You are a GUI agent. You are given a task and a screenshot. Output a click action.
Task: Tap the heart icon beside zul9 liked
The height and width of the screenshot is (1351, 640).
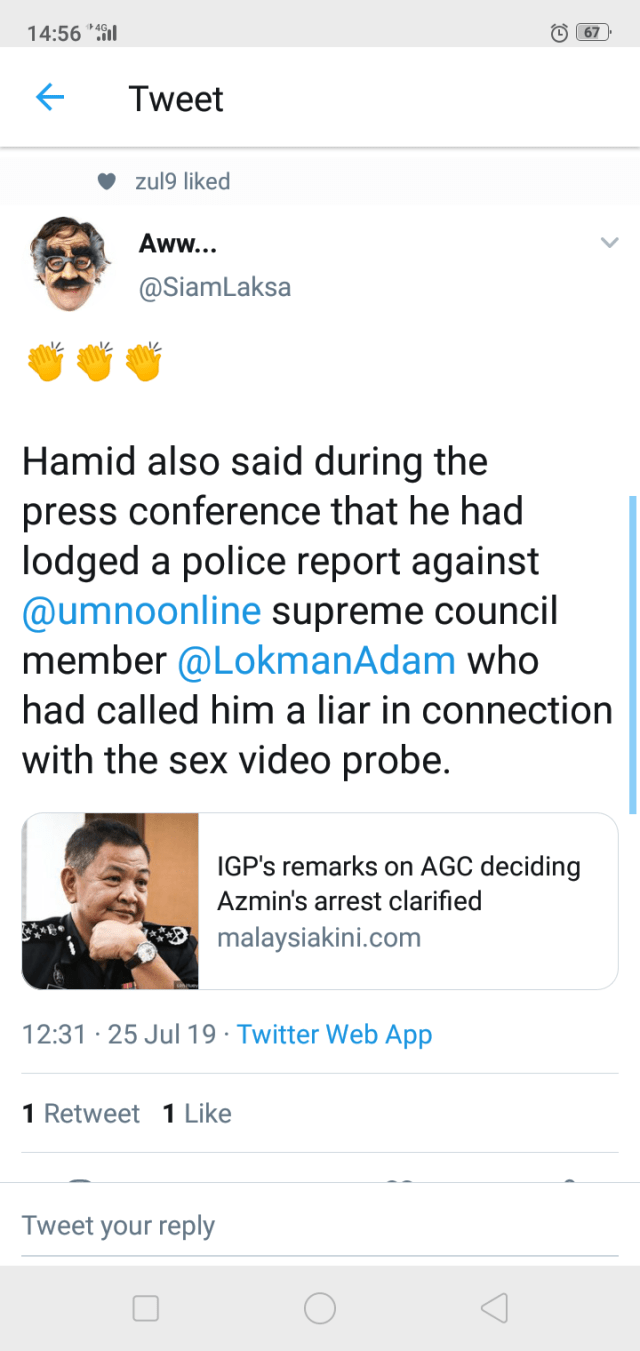point(107,181)
